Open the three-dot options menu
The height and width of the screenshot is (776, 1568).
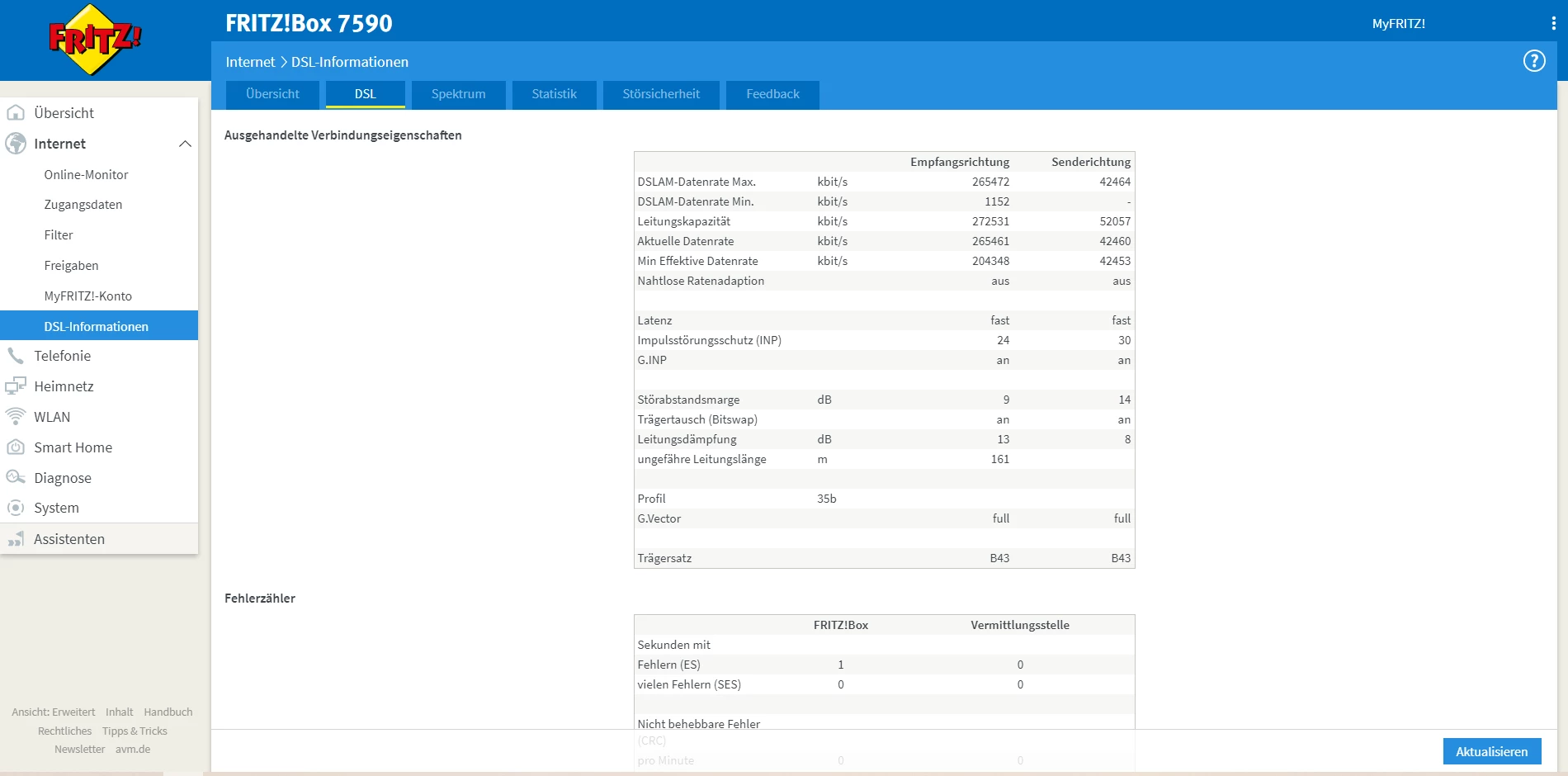click(x=1553, y=24)
